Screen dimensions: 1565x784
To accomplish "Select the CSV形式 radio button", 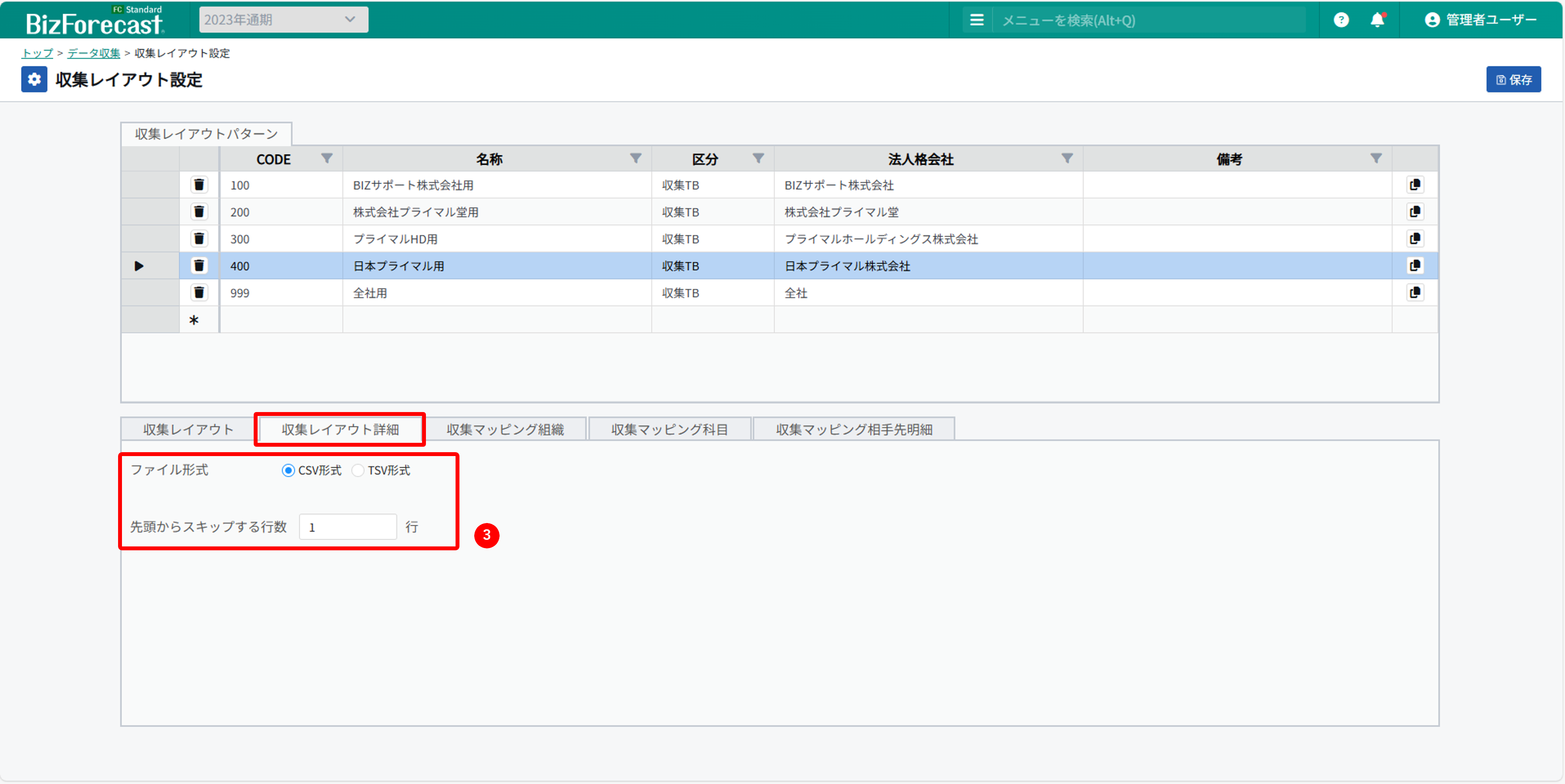I will click(288, 470).
